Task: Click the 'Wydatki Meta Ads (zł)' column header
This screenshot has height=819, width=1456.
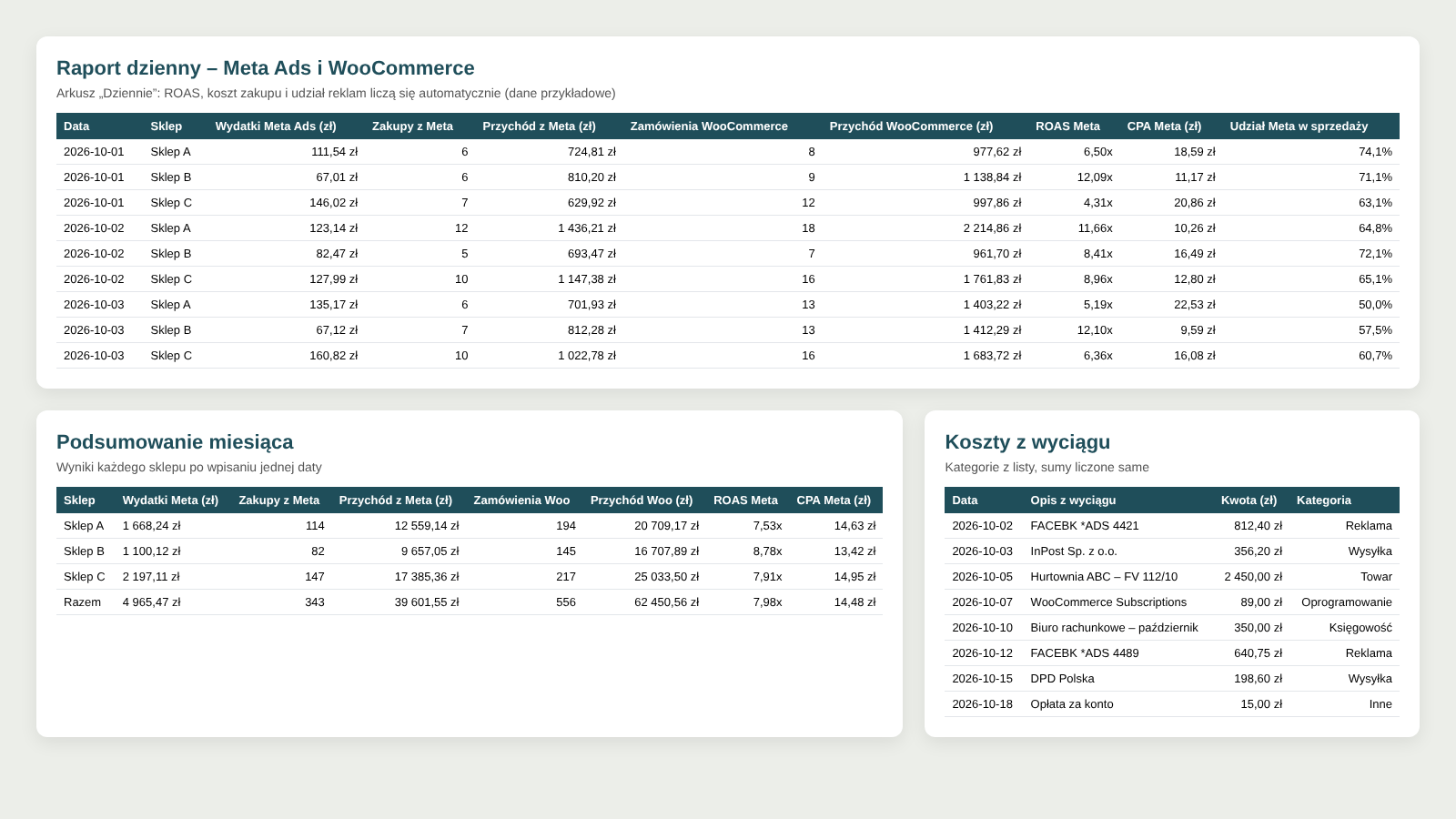Action: point(276,126)
